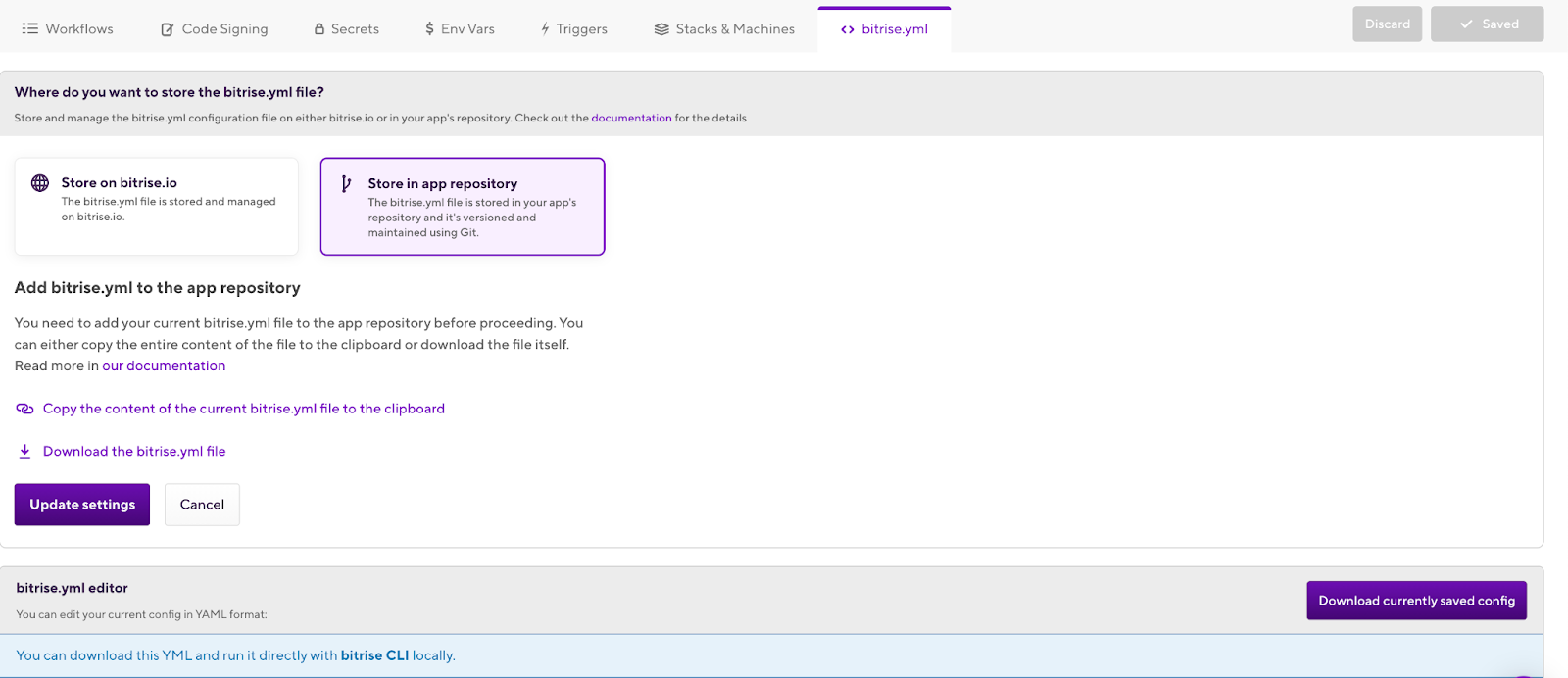
Task: Click the 'bitrise.yml editor' heading
Action: click(73, 588)
